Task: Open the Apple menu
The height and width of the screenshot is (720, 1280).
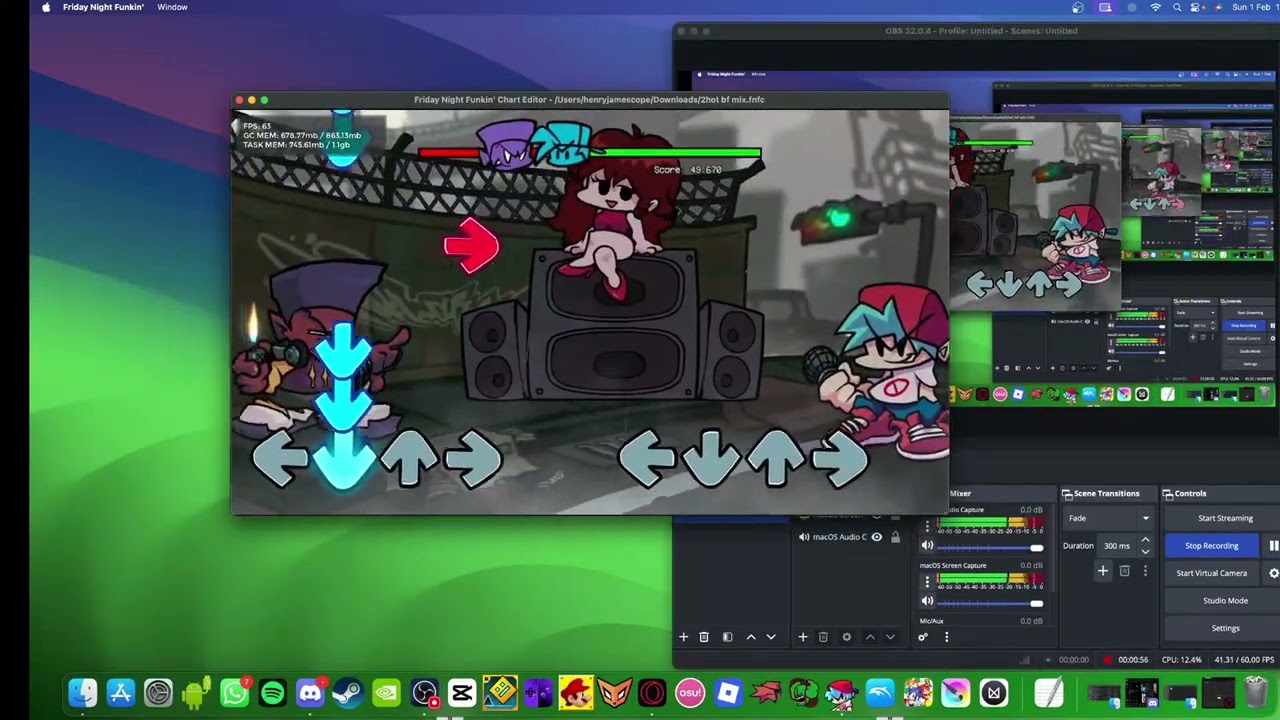Action: (45, 7)
